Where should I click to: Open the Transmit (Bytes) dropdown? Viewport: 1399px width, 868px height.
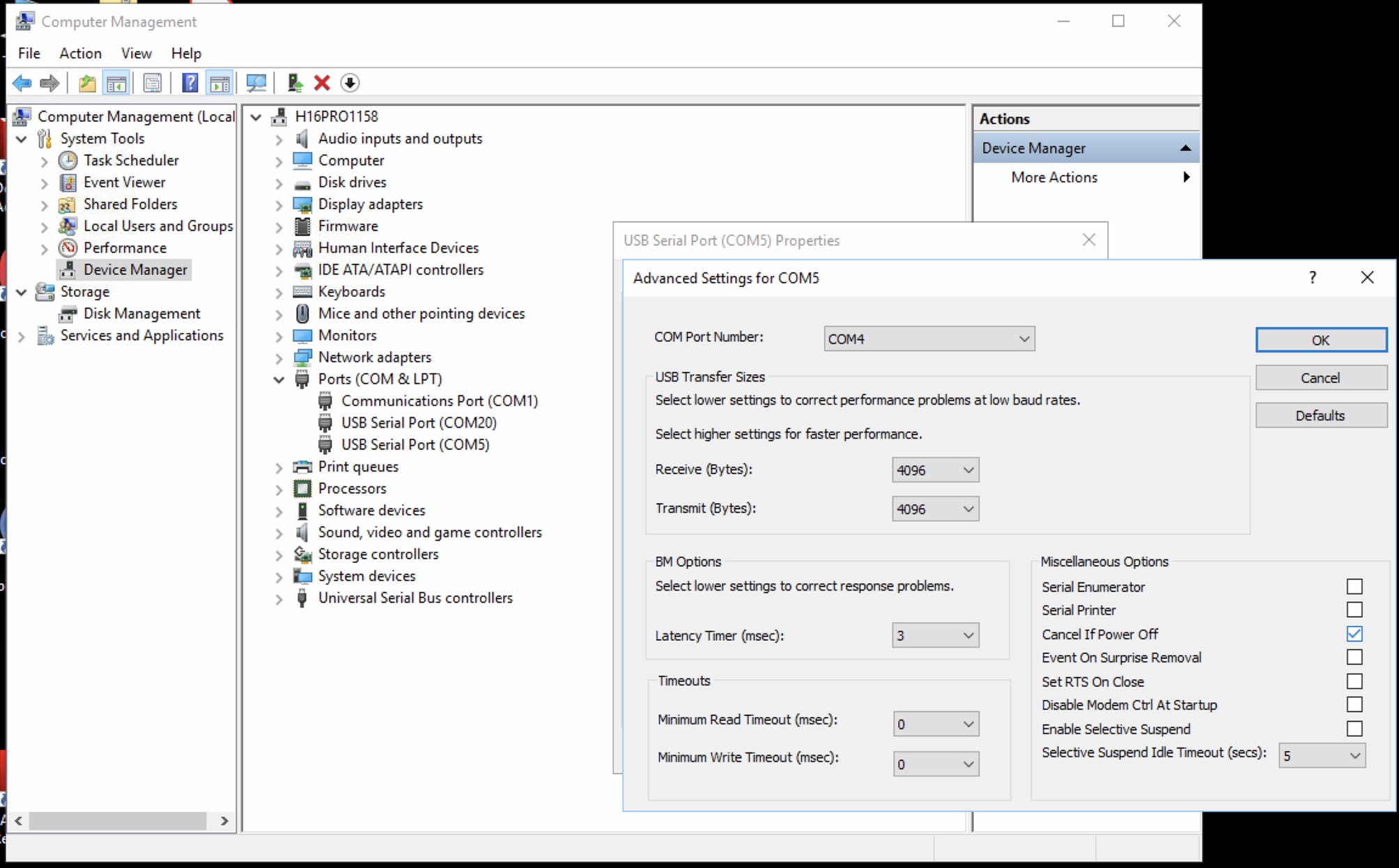(935, 509)
